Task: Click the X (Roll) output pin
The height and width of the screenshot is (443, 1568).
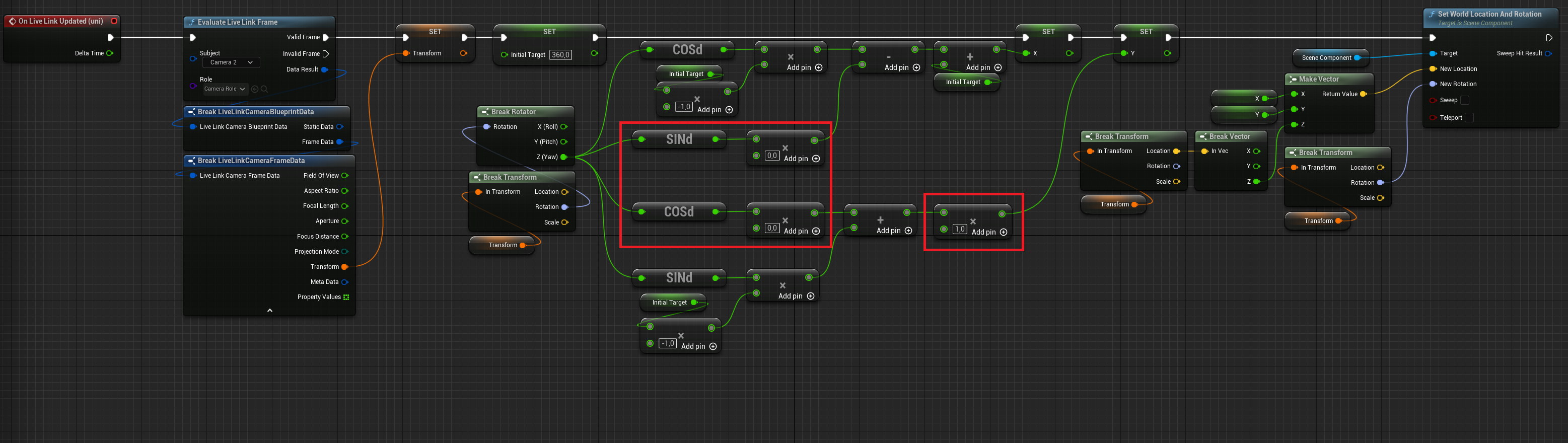Action: point(563,127)
